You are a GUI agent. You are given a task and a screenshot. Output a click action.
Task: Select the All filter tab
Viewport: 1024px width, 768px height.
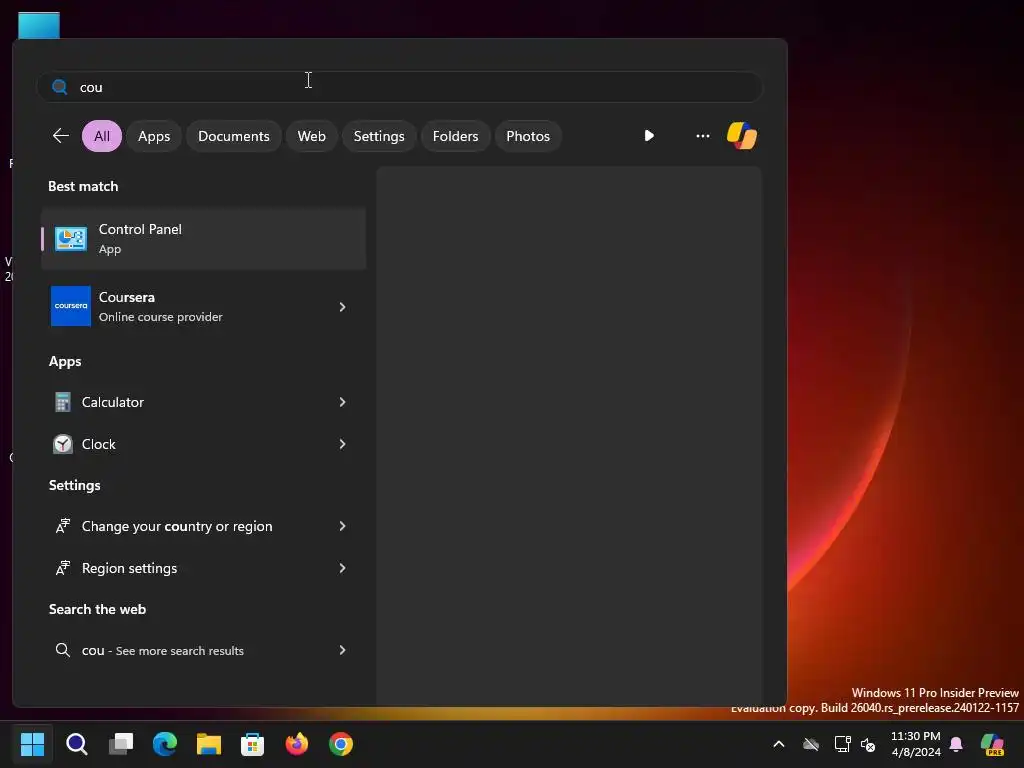(102, 136)
